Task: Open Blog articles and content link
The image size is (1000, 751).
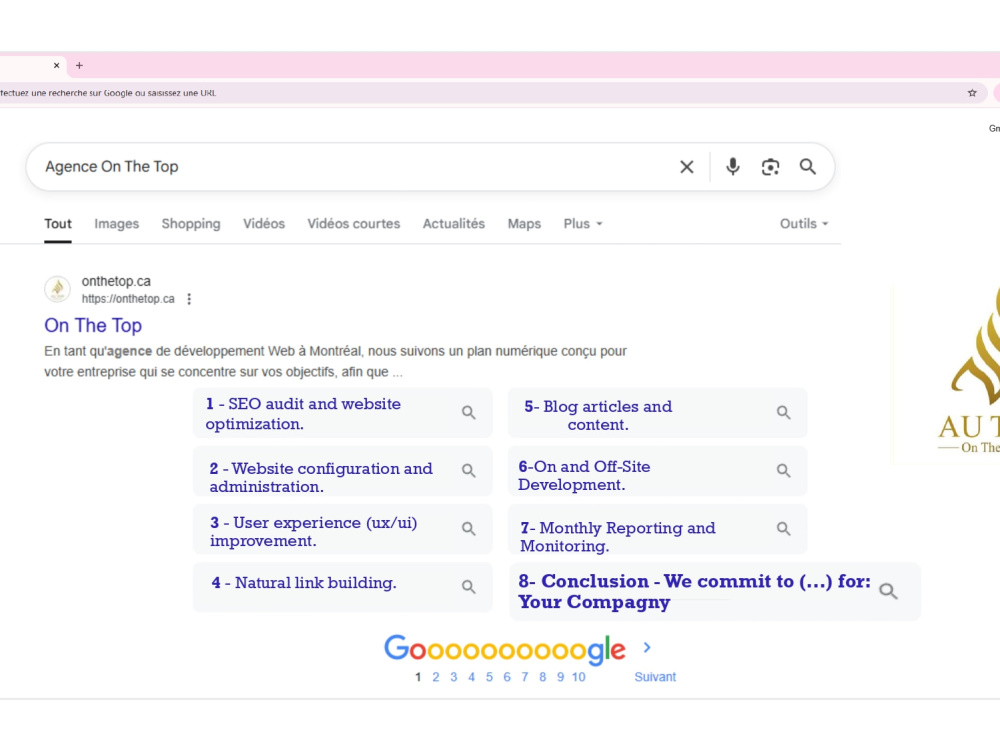Action: (x=598, y=415)
